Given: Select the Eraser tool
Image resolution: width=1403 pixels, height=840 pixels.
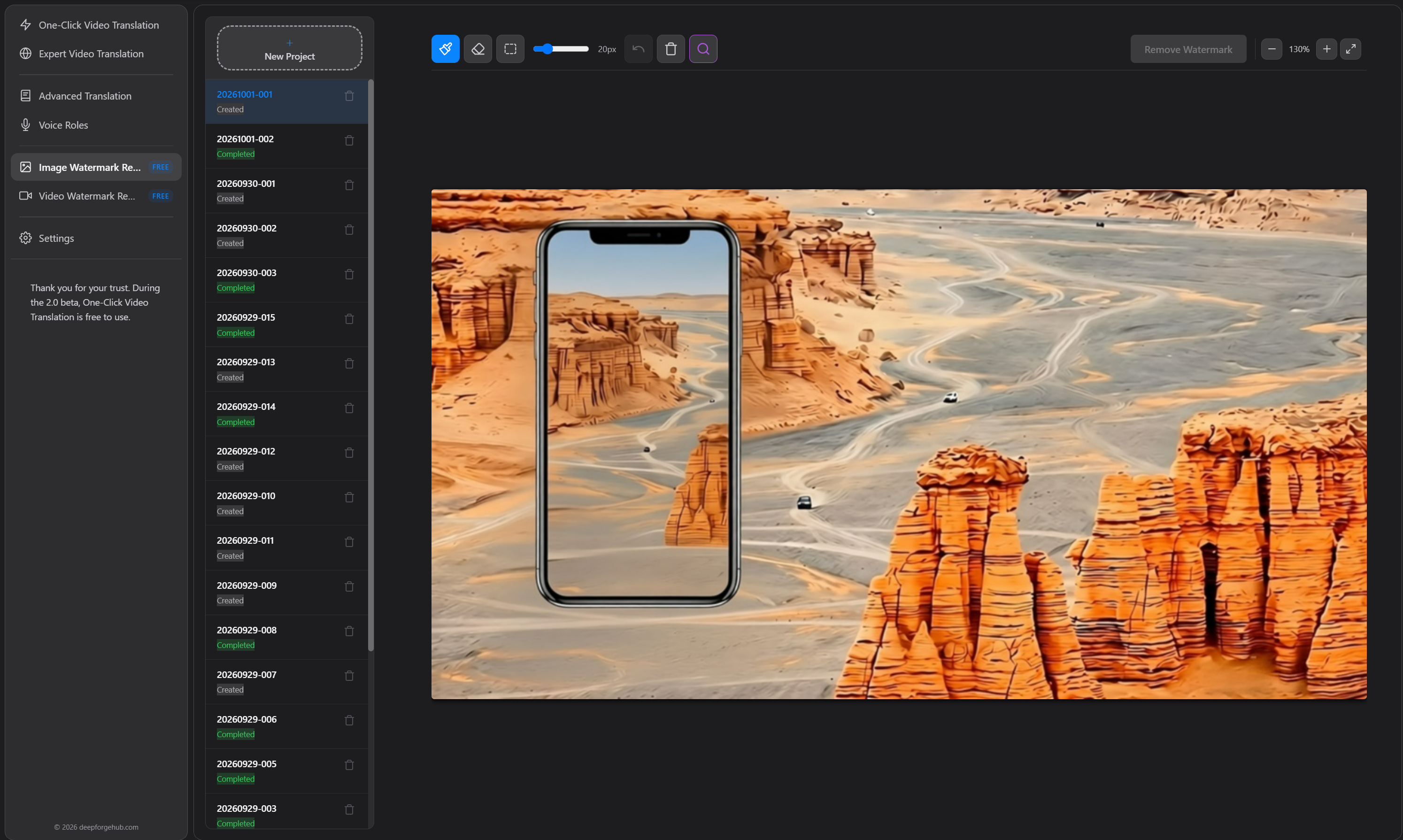Looking at the screenshot, I should click(478, 49).
